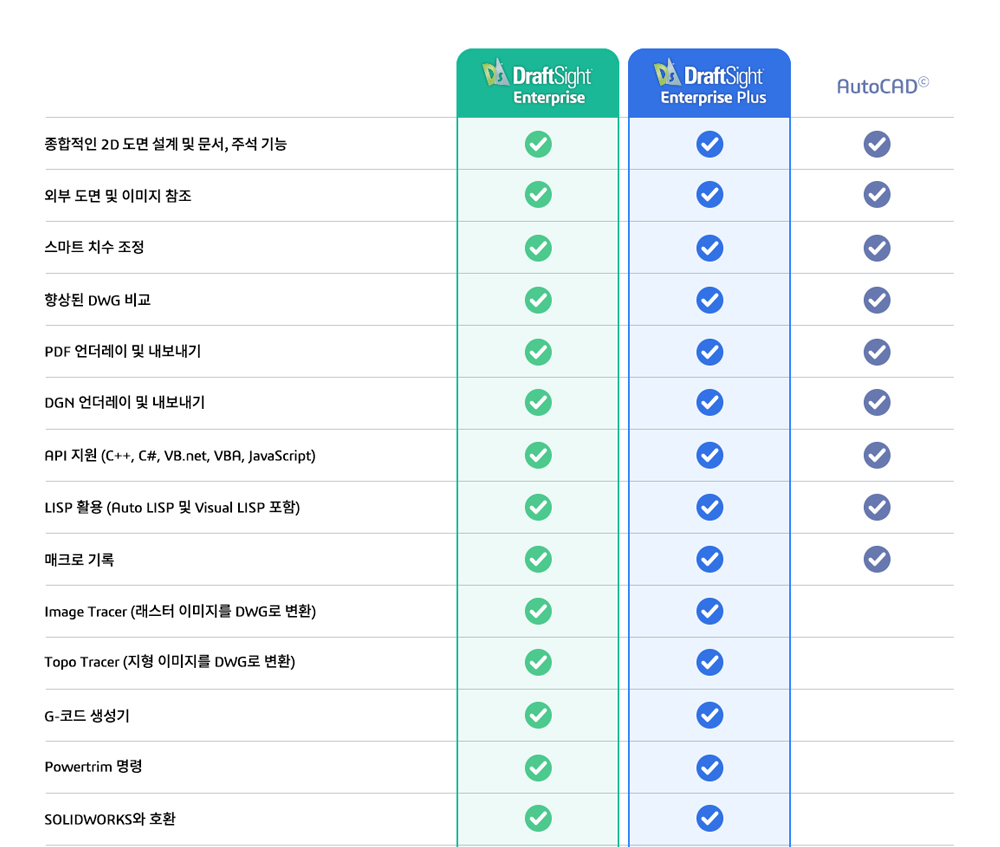Image resolution: width=1000 pixels, height=847 pixels.
Task: Click Enterprise checkmark for SOLIDWORKS와 호환
Action: (538, 818)
